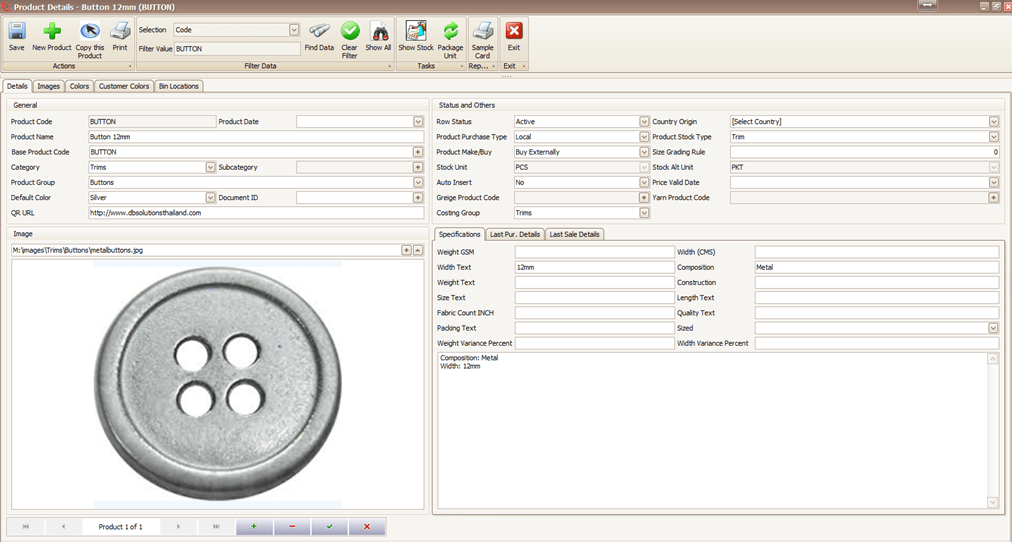
Task: Switch to the Bin Locations tab
Action: point(179,86)
